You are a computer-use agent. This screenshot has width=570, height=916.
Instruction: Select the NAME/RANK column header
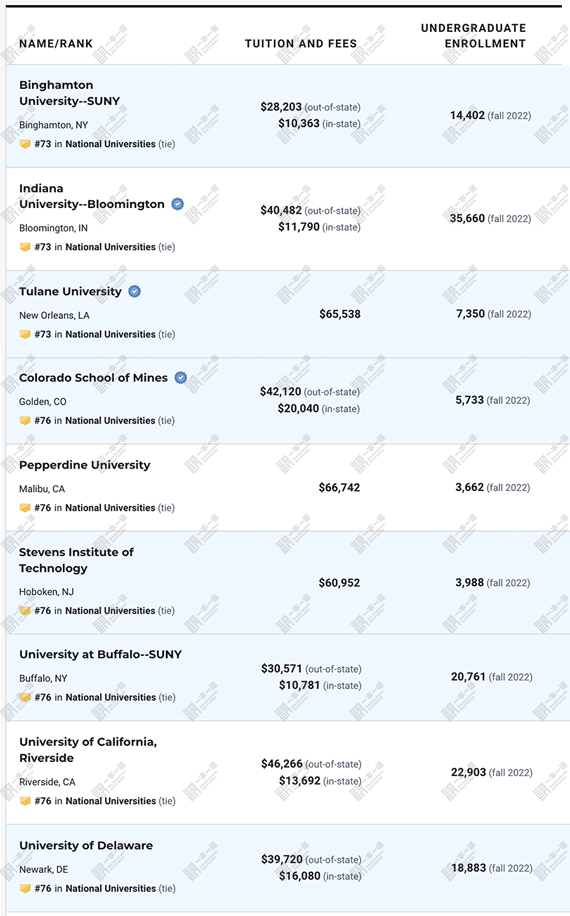point(56,43)
